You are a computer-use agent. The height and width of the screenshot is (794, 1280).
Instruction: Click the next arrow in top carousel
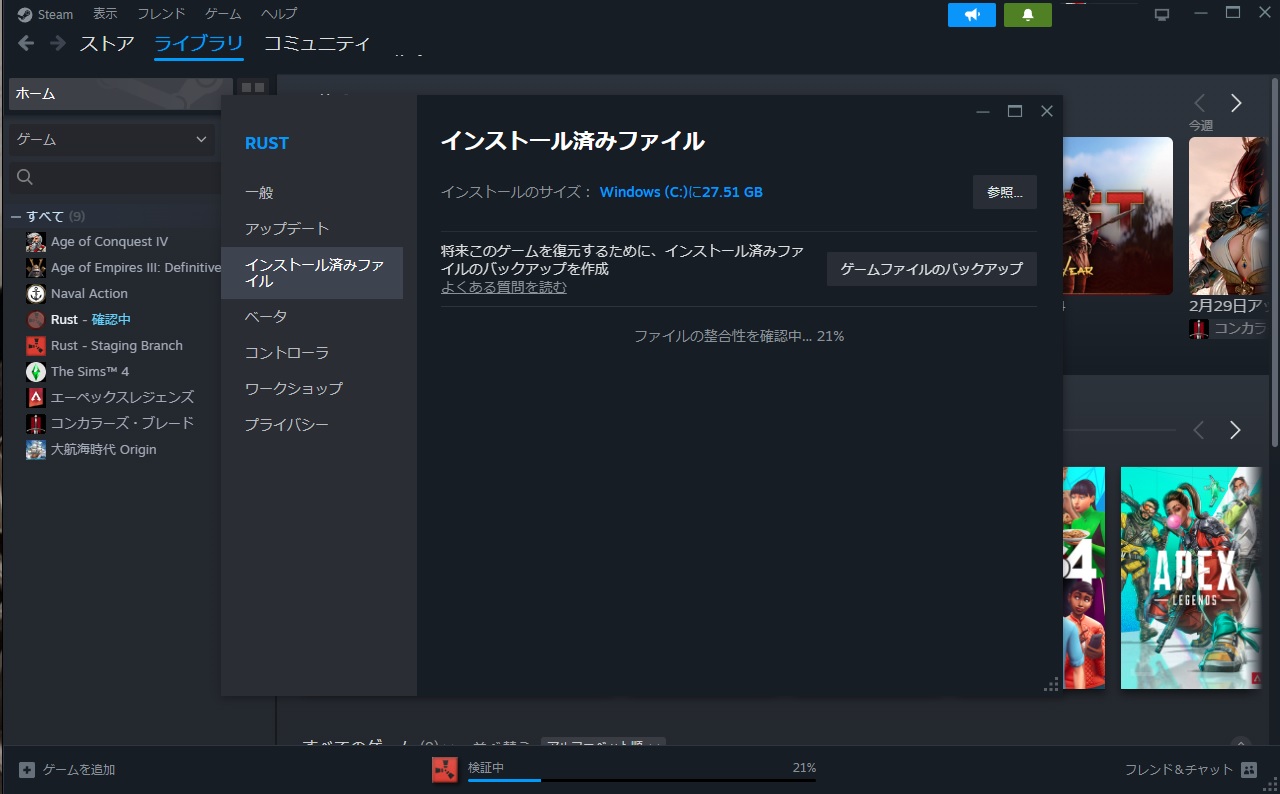[1236, 103]
